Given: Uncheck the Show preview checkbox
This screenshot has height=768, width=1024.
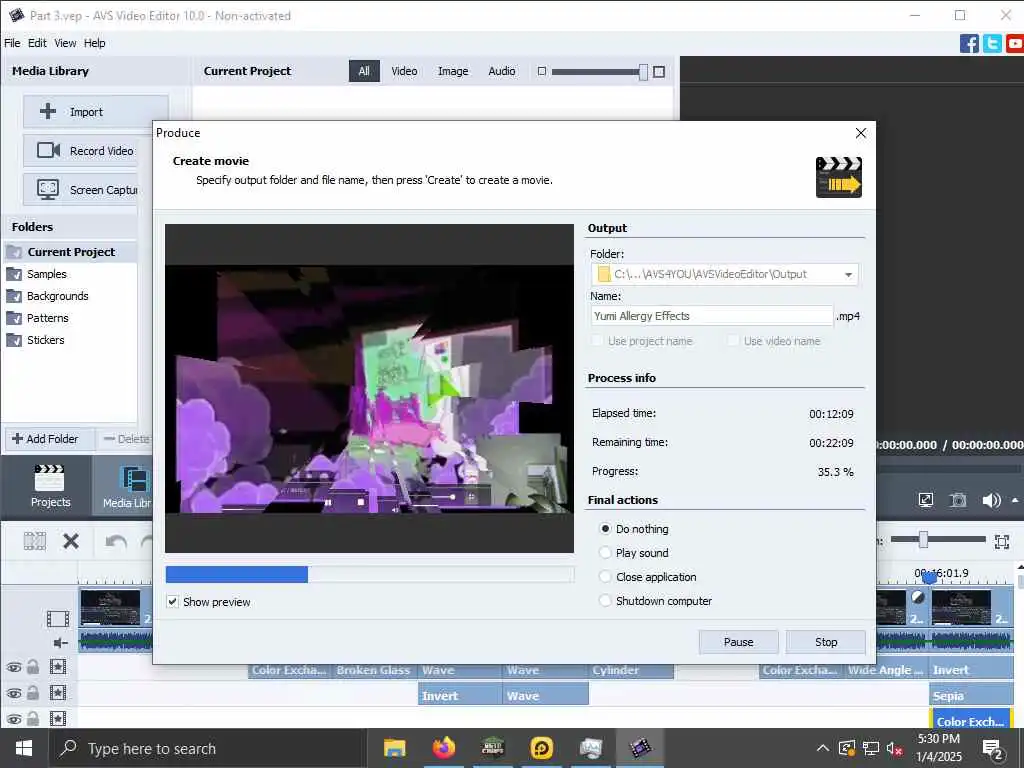Looking at the screenshot, I should coord(172,602).
